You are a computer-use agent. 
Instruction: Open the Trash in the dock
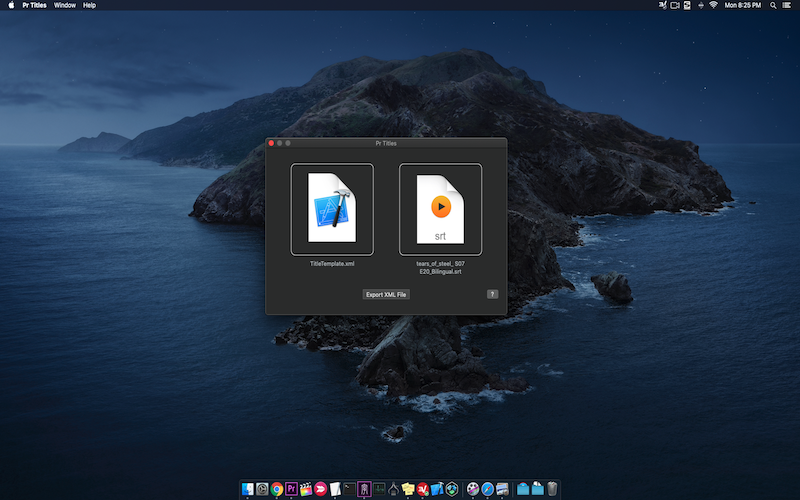pyautogui.click(x=552, y=489)
